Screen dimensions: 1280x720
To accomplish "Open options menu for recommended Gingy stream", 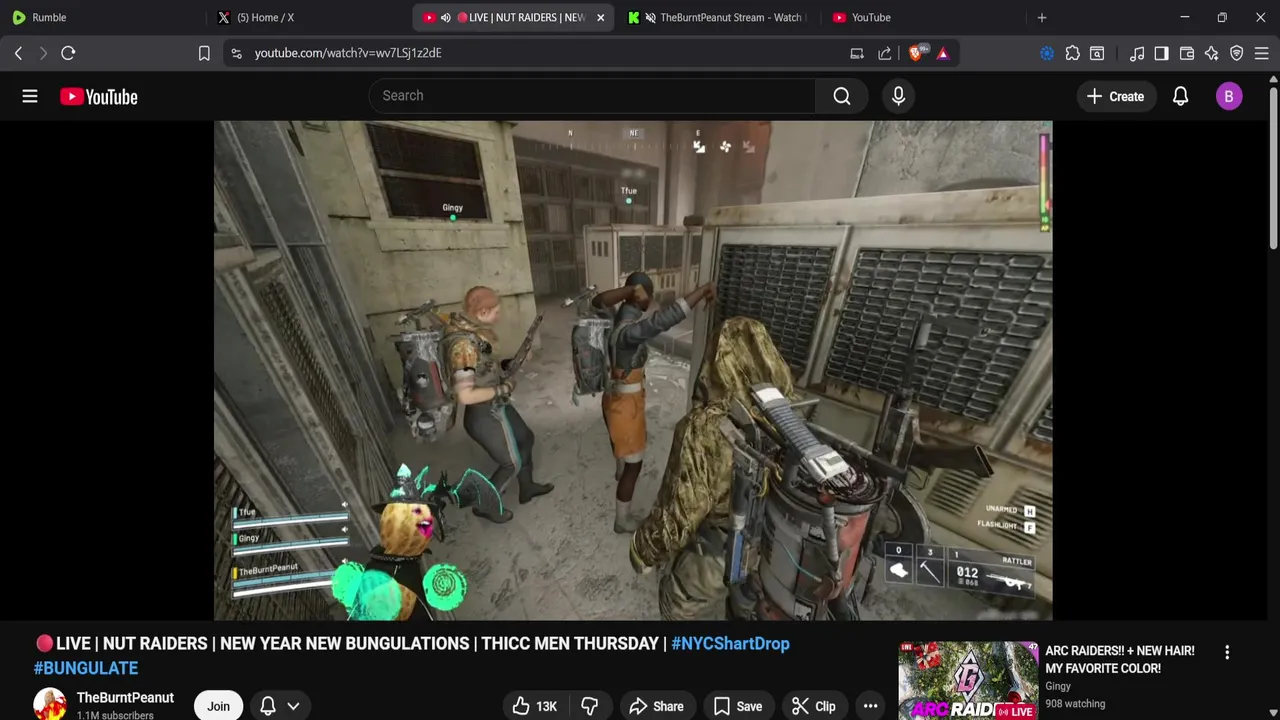I will pyautogui.click(x=1227, y=652).
